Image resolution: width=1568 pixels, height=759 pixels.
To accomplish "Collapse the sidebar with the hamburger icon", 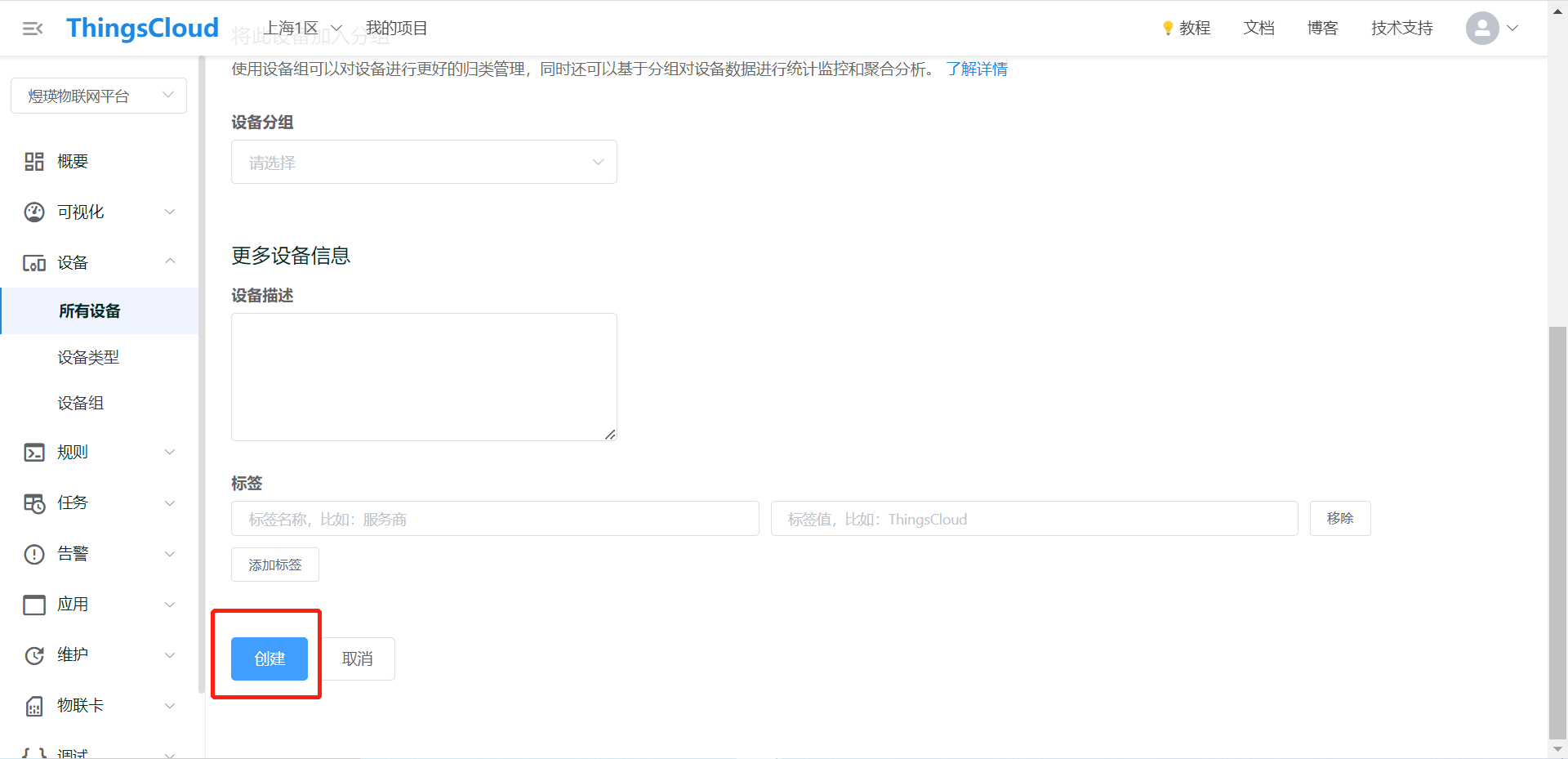I will 33,29.
